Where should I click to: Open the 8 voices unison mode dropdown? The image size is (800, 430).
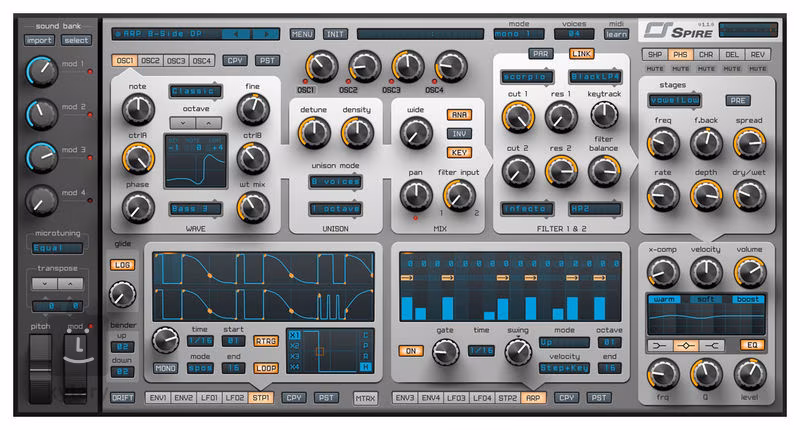click(335, 181)
